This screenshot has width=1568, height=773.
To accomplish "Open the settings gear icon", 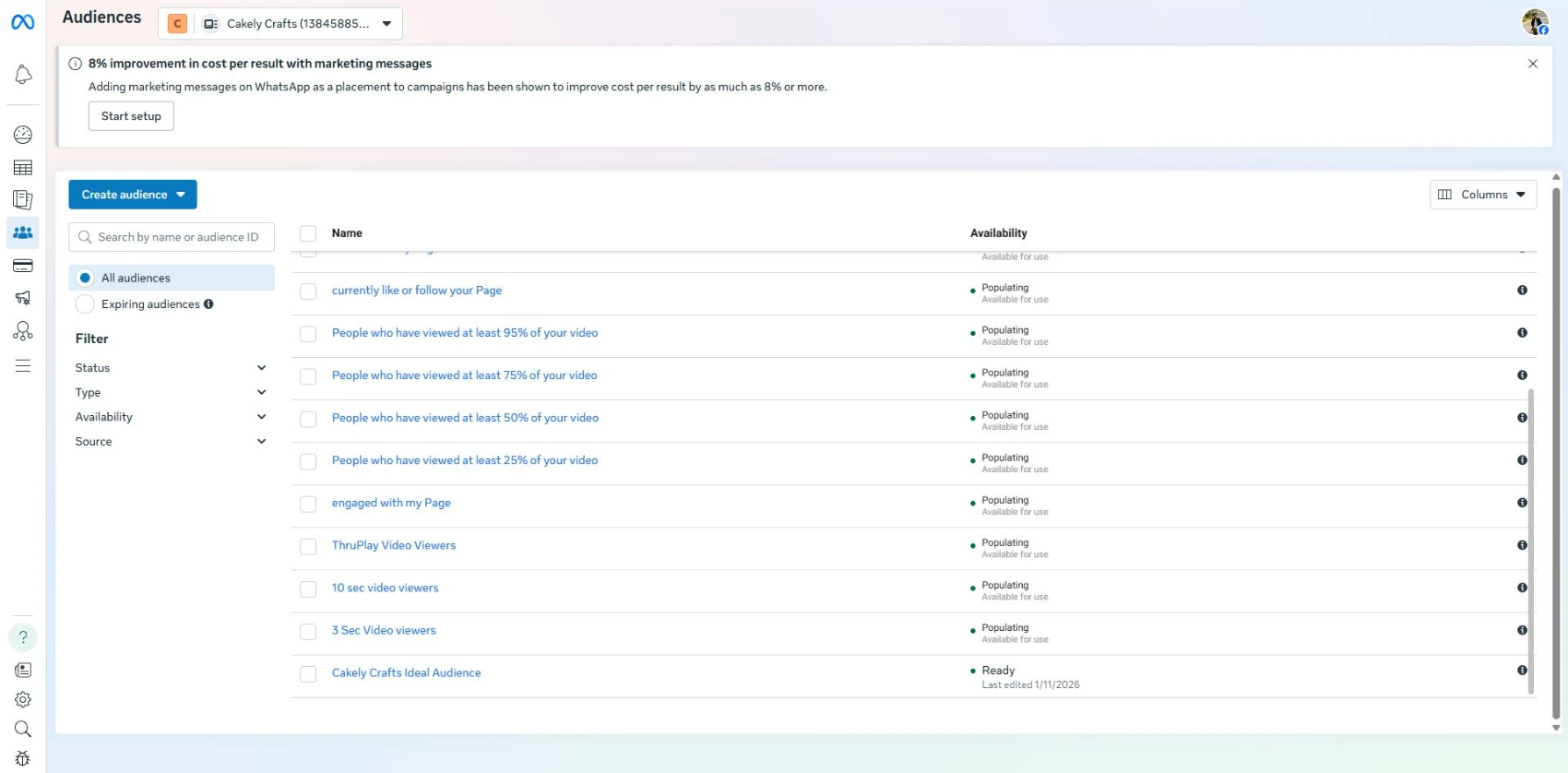I will click(x=23, y=699).
